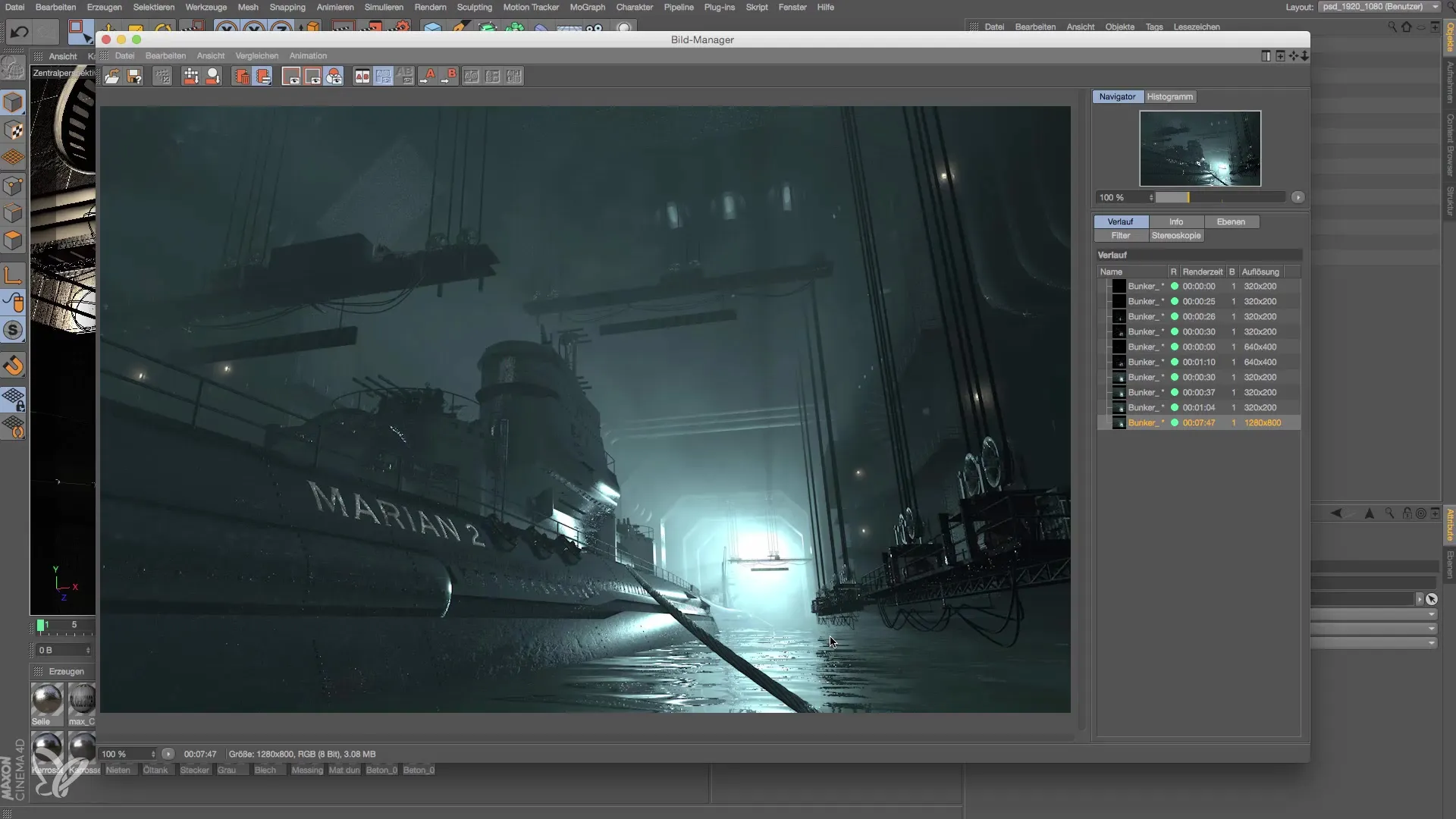
Task: Switch to the Ebenen tab
Action: [x=1231, y=221]
